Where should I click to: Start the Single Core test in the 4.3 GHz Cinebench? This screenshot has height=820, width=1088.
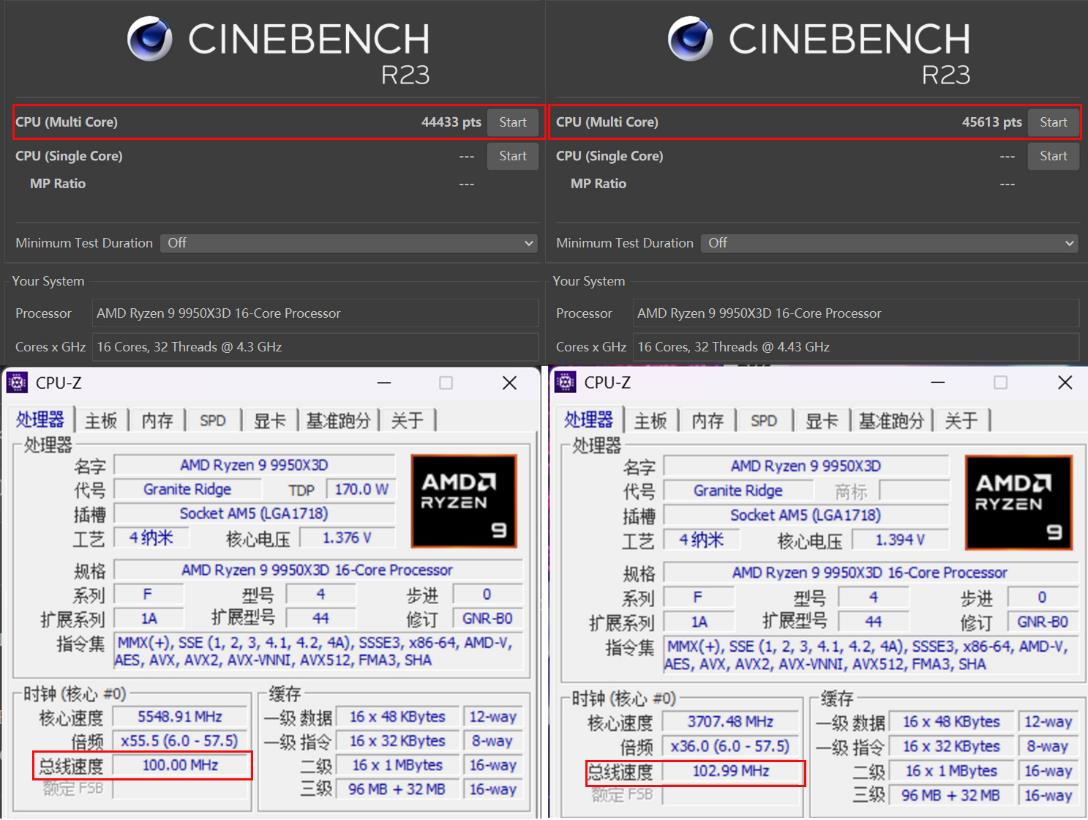pyautogui.click(x=513, y=156)
